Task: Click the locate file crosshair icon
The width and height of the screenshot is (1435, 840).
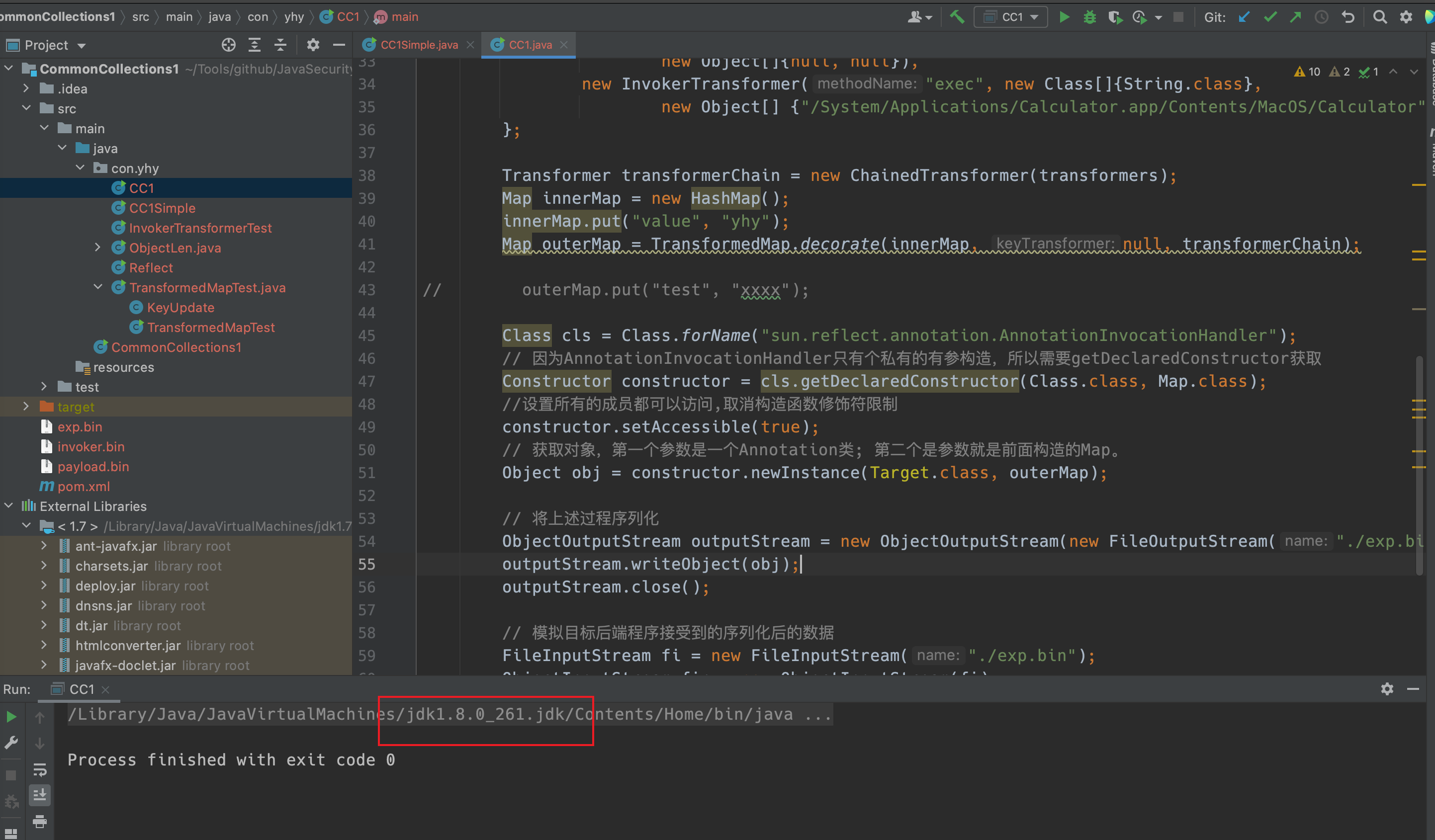Action: 228,45
